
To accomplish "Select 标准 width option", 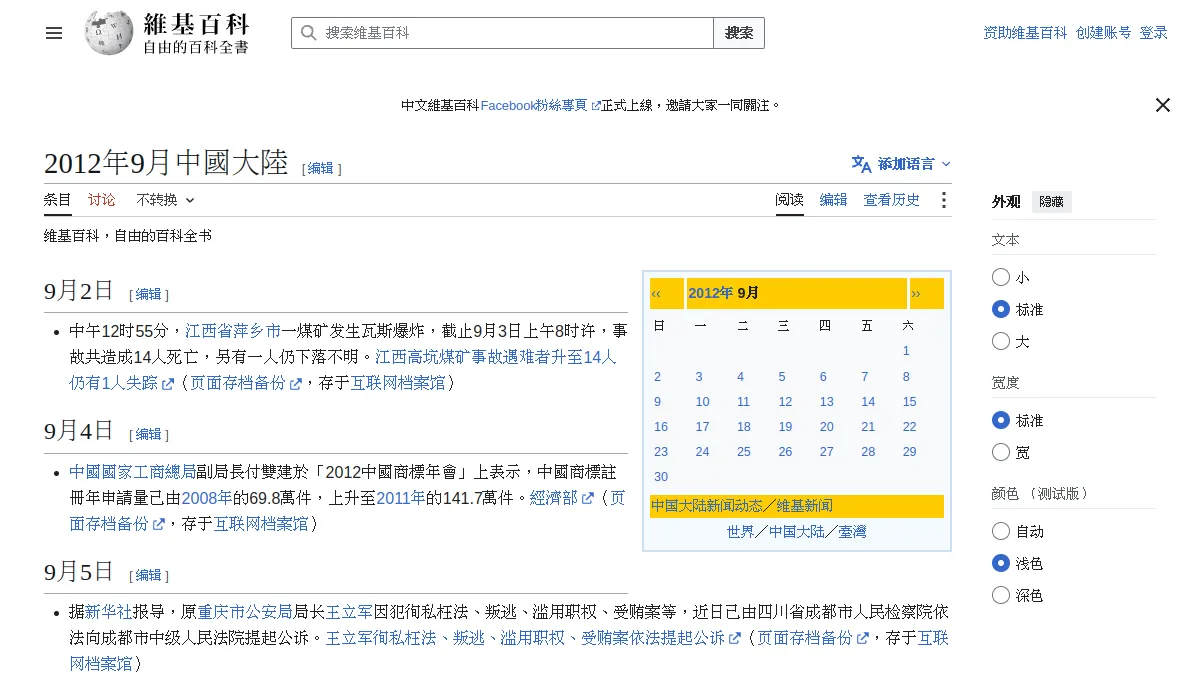I will (1001, 421).
